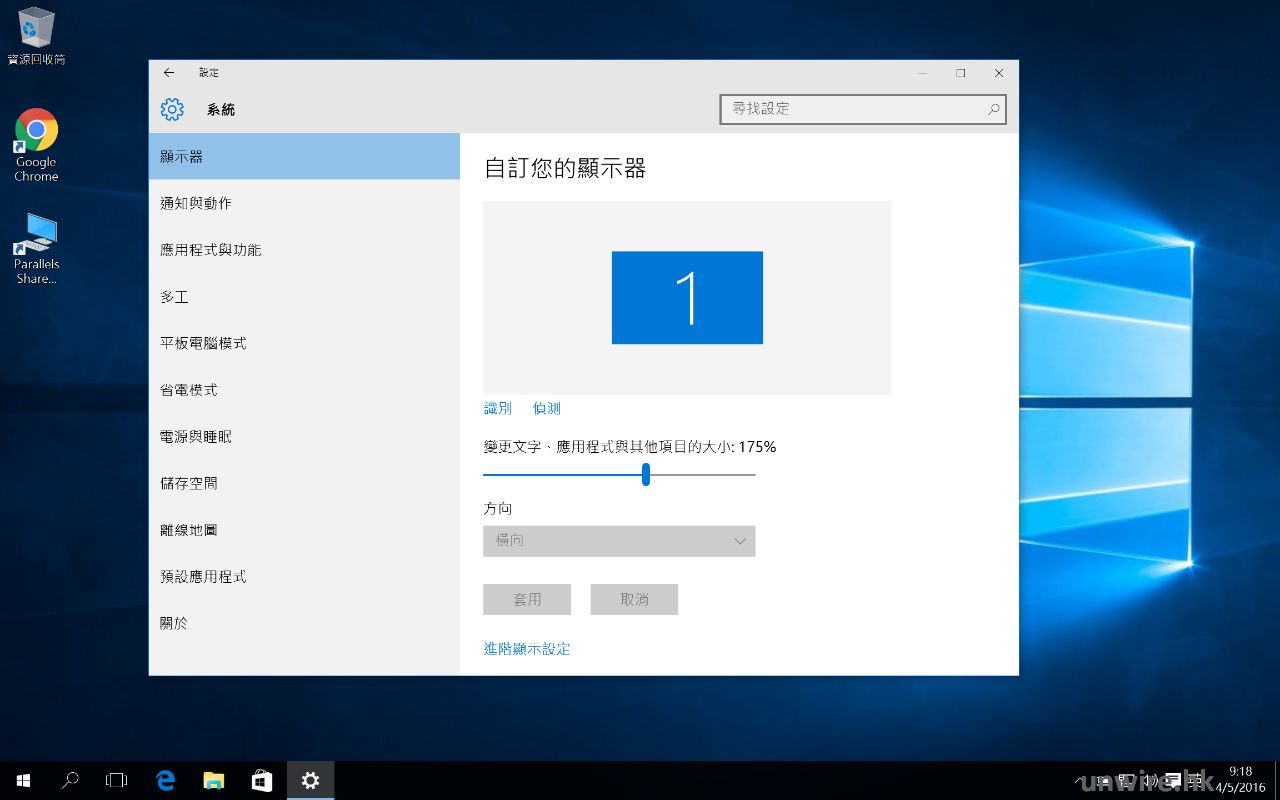Open File Explorer from the taskbar
The image size is (1280, 800).
(213, 780)
